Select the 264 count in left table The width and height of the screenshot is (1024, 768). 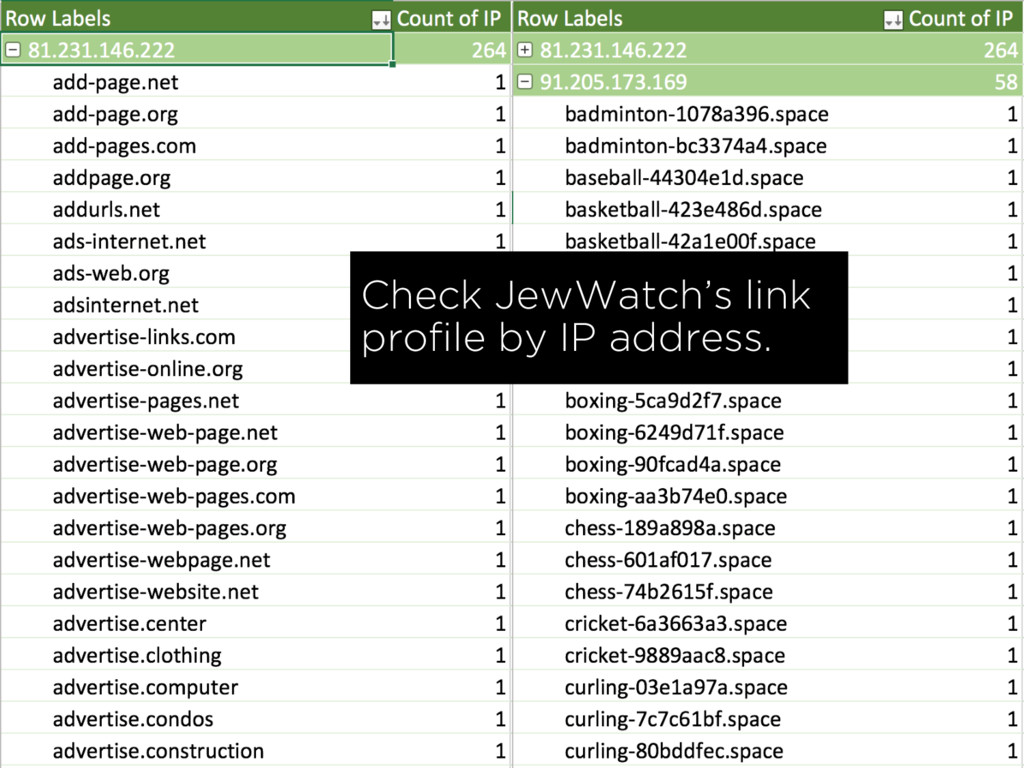pos(488,50)
